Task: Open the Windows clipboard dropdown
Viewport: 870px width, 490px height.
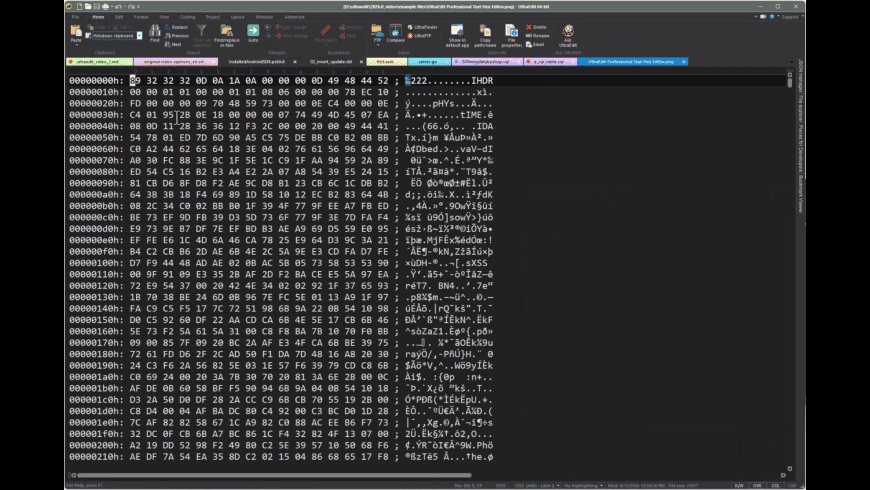Action: point(139,36)
